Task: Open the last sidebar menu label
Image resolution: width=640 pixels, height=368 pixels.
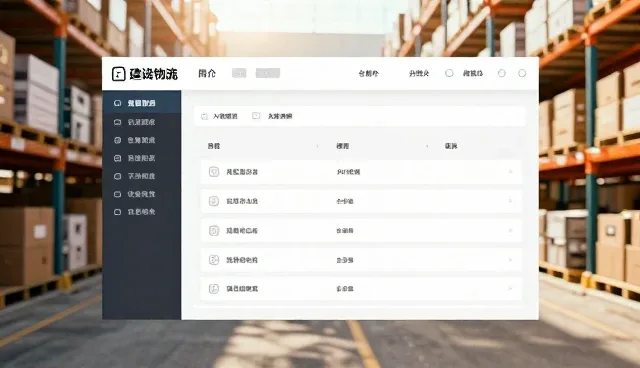Action: point(141,212)
